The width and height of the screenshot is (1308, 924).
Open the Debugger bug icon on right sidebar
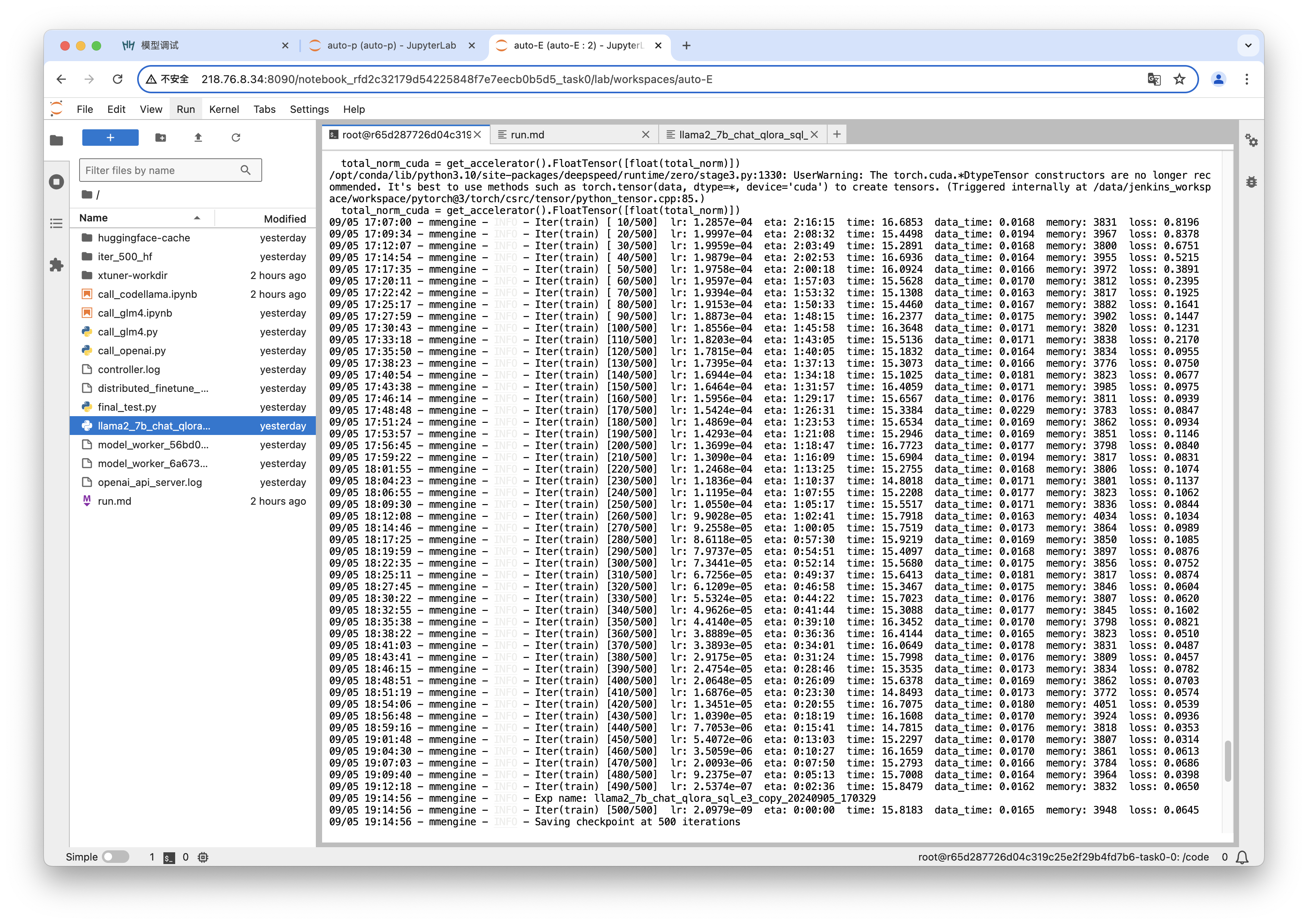1251,182
